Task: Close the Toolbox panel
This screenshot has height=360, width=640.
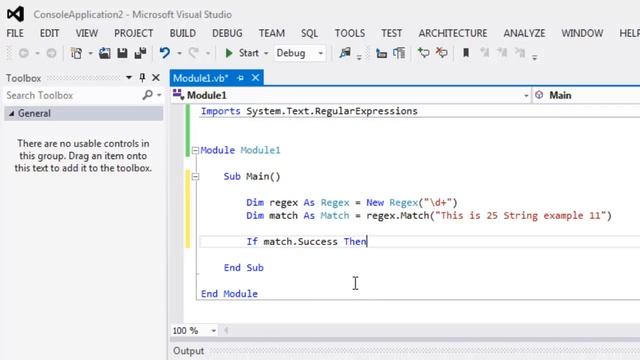Action: click(x=156, y=78)
